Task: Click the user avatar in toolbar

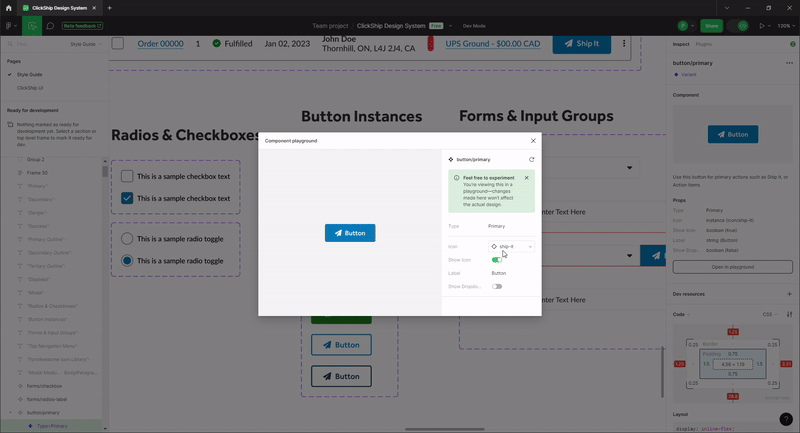Action: pos(683,26)
